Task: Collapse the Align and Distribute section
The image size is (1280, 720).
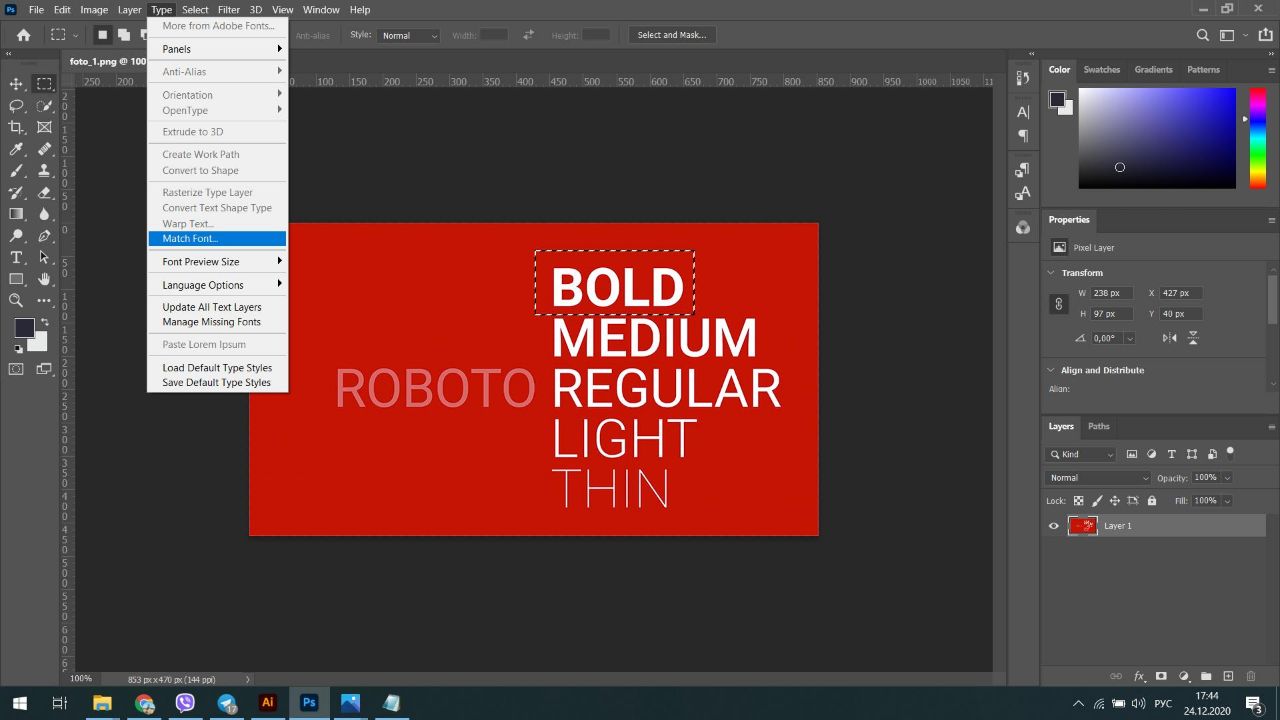Action: pos(1051,370)
